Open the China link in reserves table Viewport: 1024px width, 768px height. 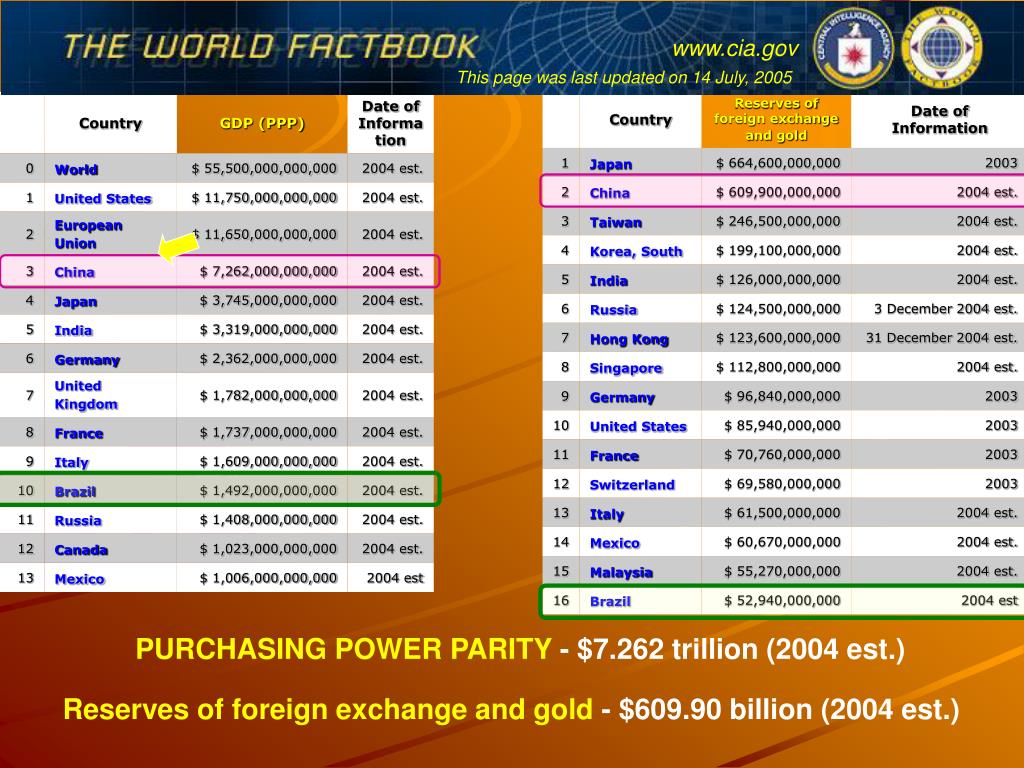[609, 193]
